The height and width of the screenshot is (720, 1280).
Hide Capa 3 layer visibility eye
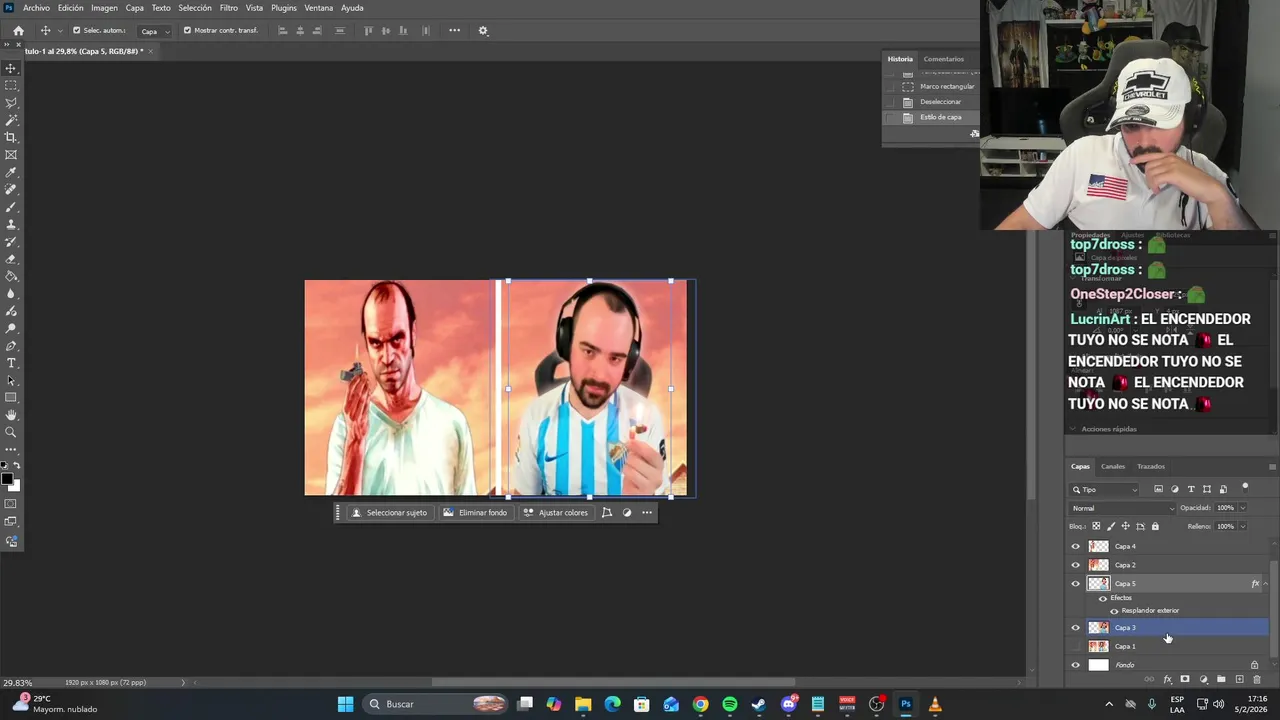pos(1076,628)
